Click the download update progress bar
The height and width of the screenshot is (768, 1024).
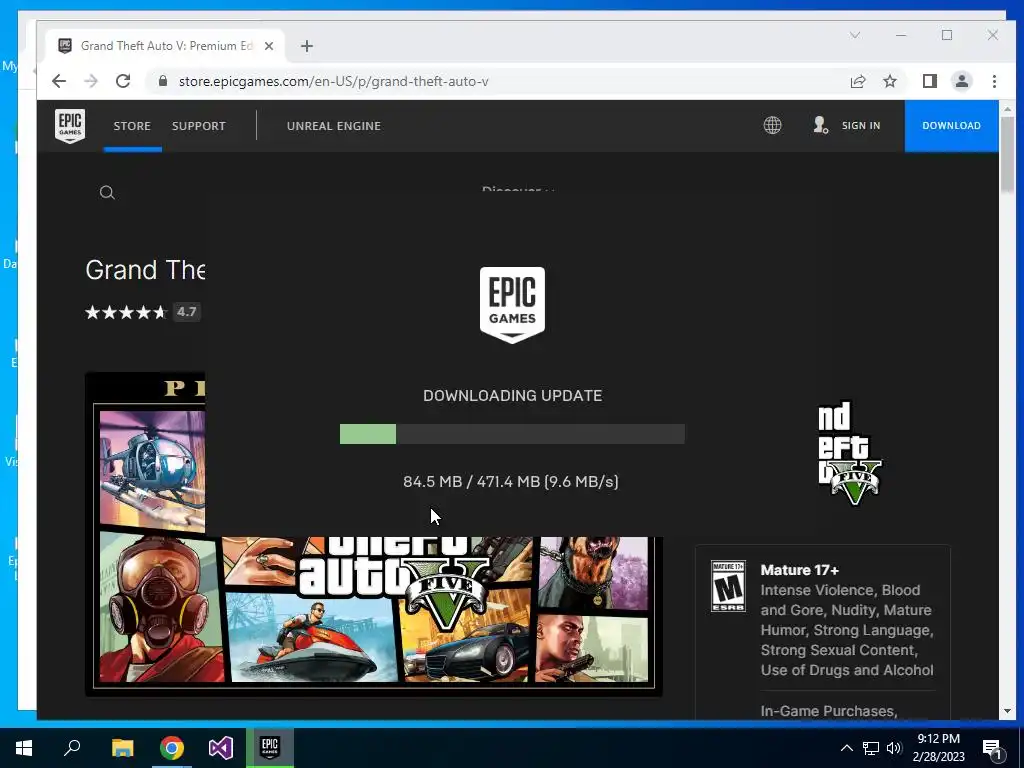tap(512, 434)
